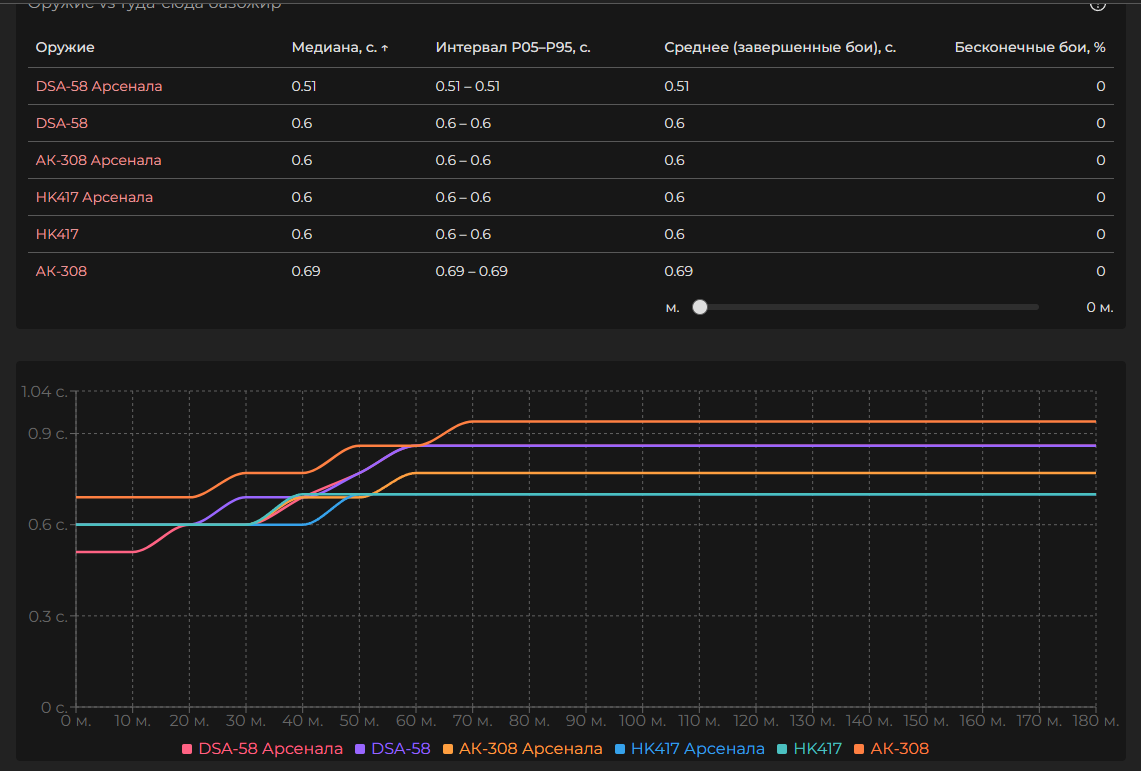Click the pink DSA-58 Арсенала legend square

point(187,749)
